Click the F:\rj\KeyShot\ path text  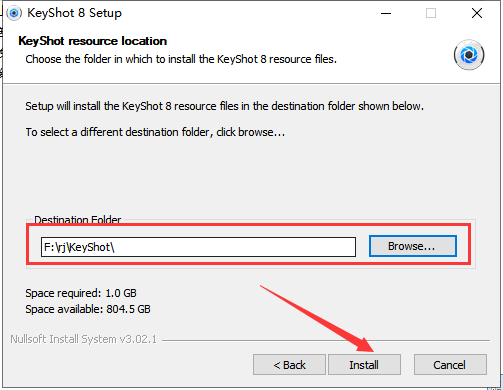click(79, 247)
